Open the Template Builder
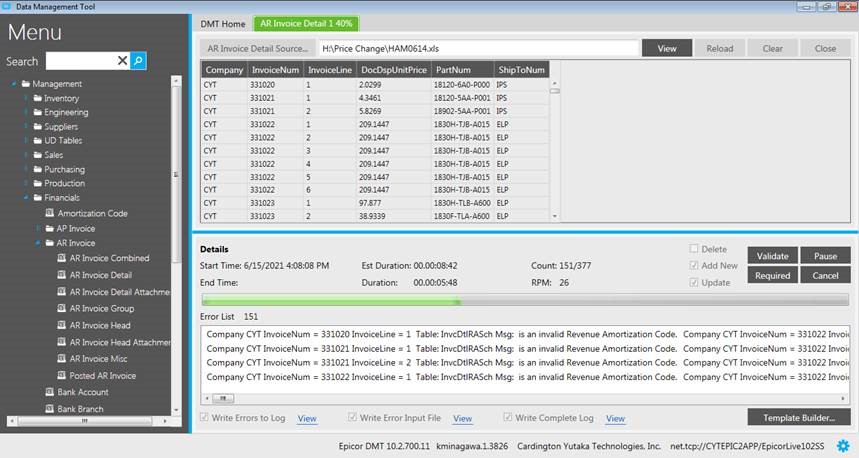 (799, 417)
